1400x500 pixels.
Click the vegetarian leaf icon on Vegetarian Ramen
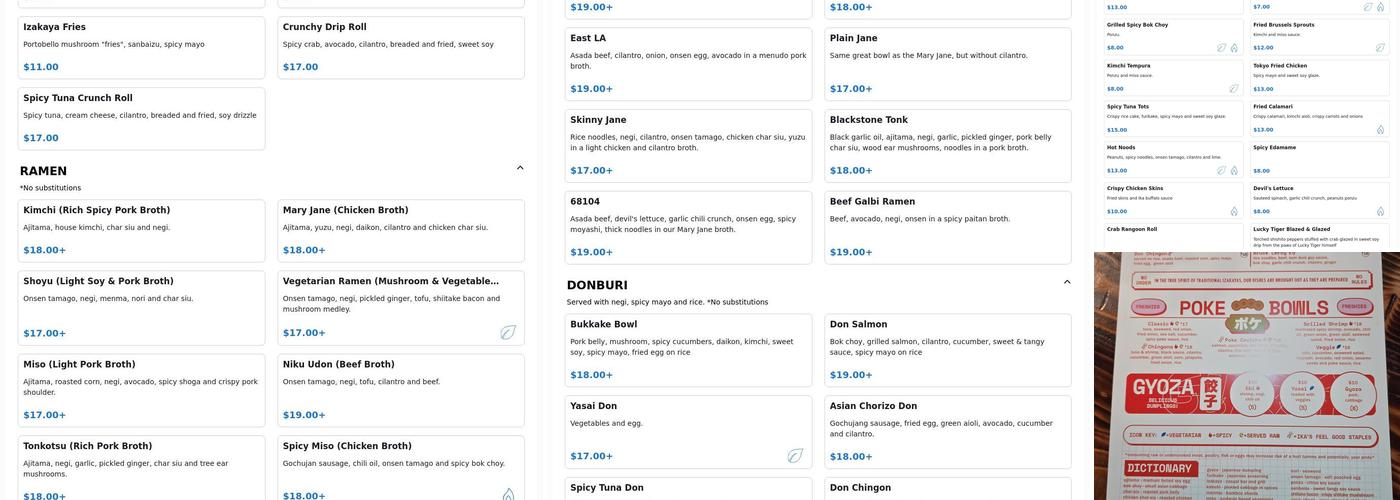click(508, 332)
